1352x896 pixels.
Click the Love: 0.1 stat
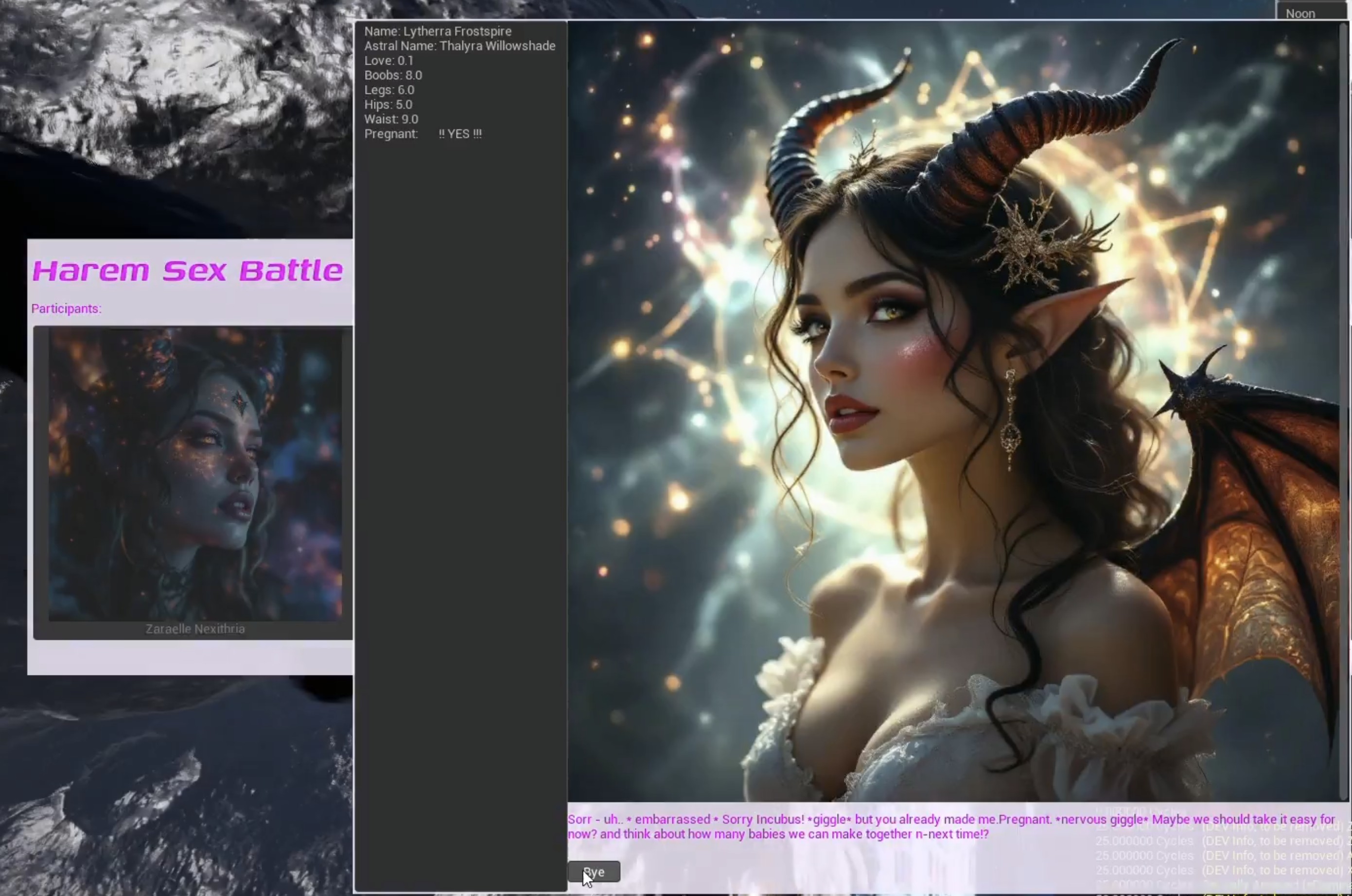[389, 61]
